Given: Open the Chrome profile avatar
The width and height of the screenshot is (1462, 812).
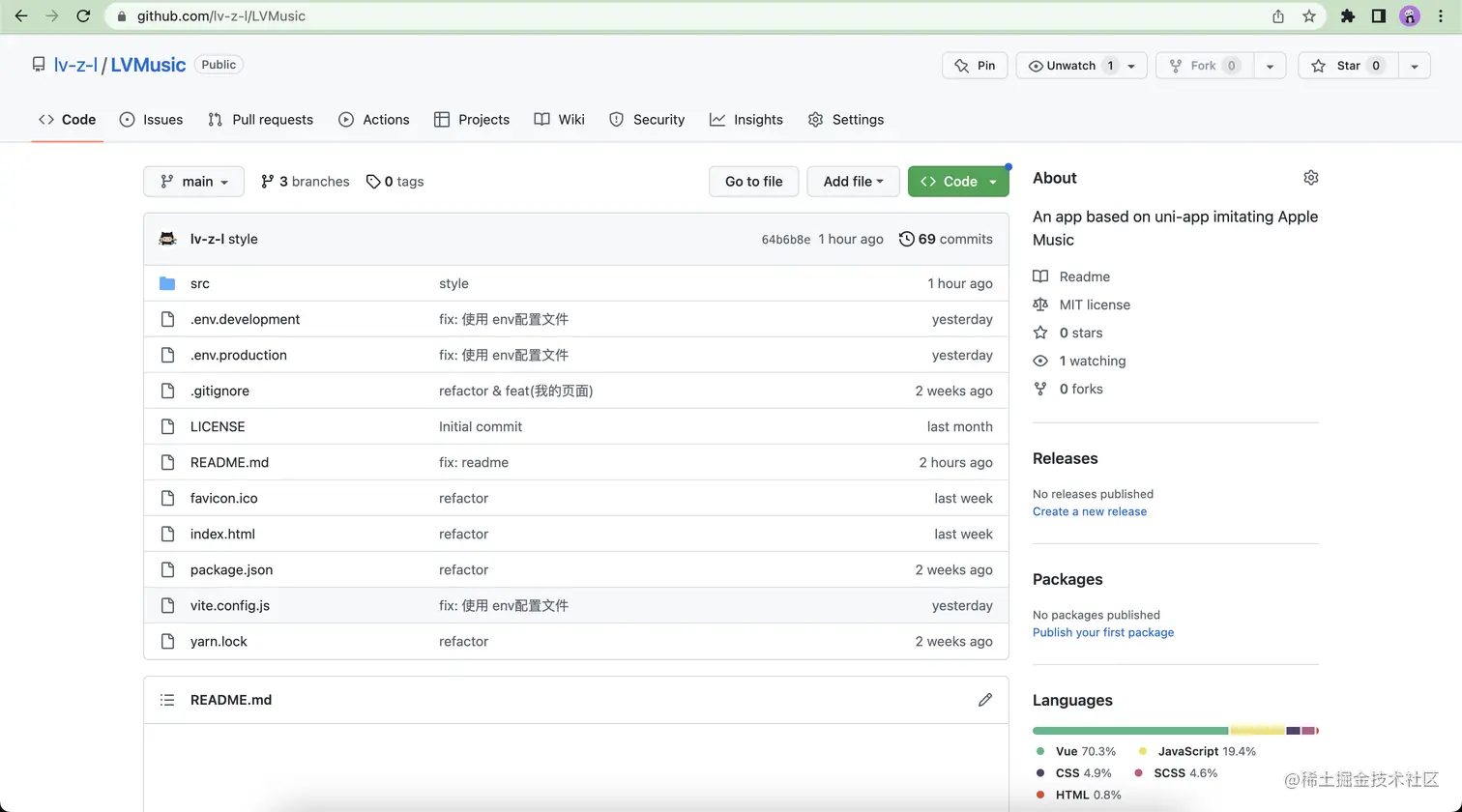Looking at the screenshot, I should point(1410,16).
